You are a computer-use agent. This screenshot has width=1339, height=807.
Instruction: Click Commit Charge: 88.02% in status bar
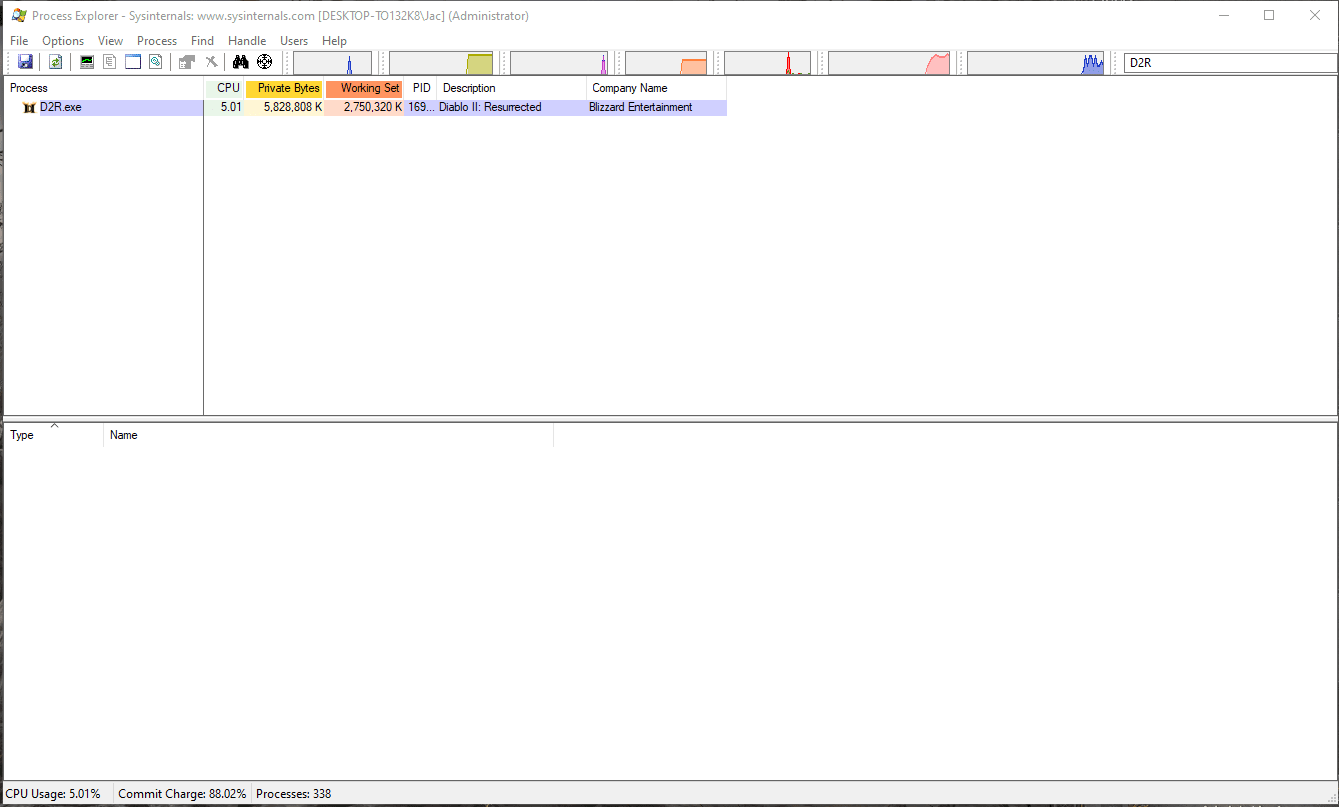(x=182, y=794)
